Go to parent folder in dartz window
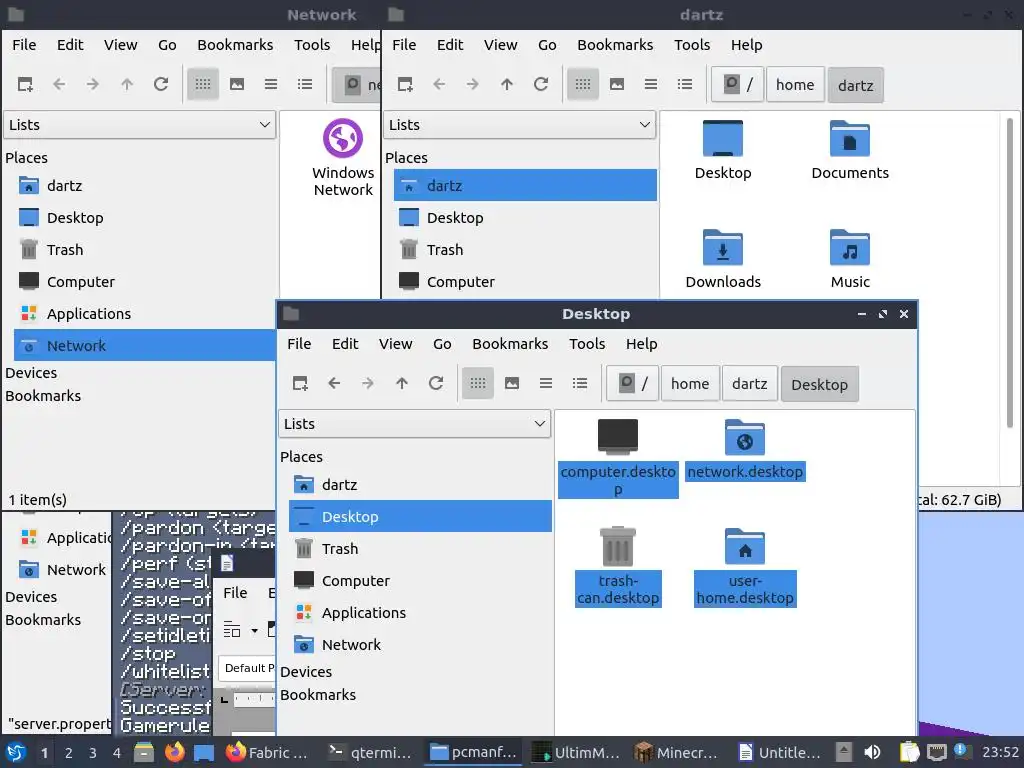The width and height of the screenshot is (1024, 768). click(x=507, y=84)
